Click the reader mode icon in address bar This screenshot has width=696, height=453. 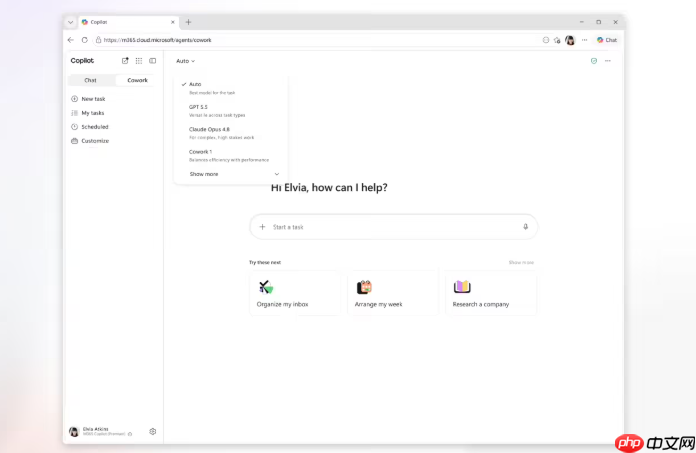(546, 40)
